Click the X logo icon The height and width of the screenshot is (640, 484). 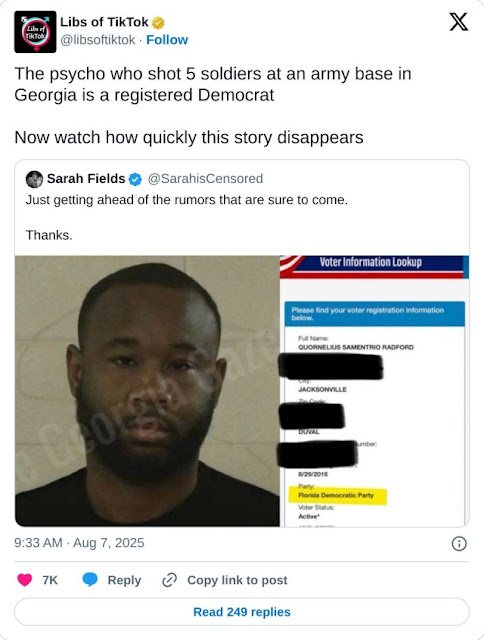coord(459,22)
